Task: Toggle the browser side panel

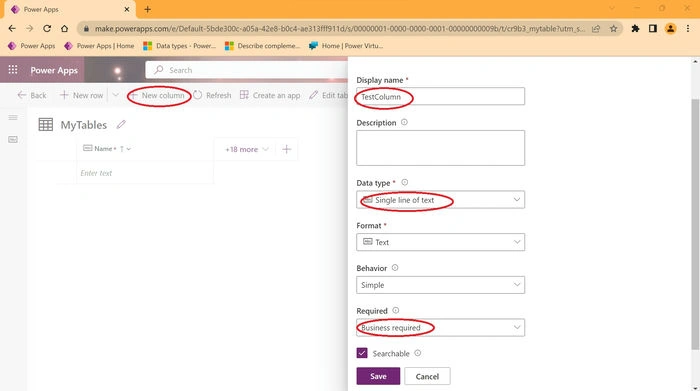Action: click(x=653, y=29)
